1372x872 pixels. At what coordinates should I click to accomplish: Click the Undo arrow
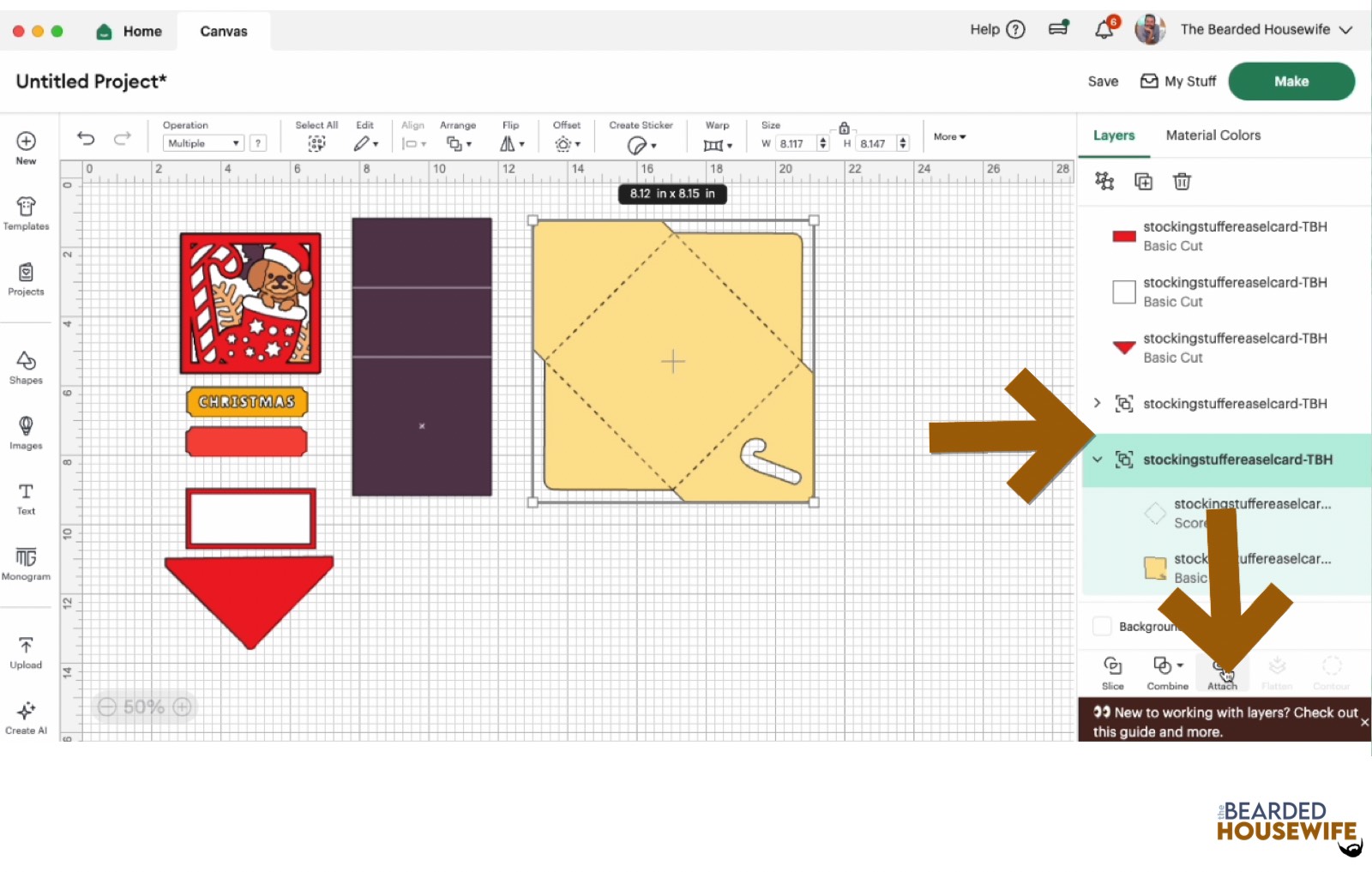click(x=86, y=137)
